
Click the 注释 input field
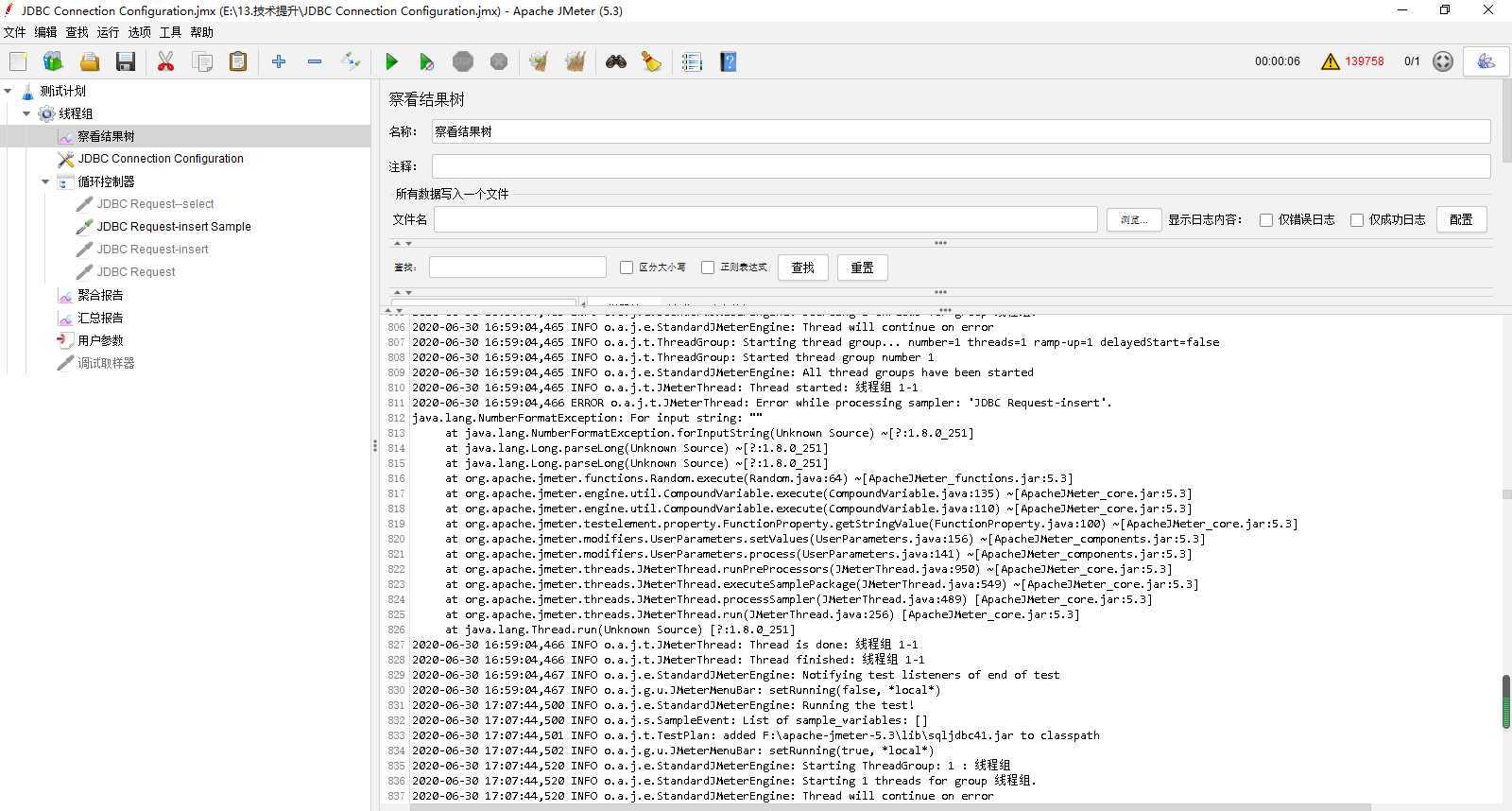coord(961,166)
